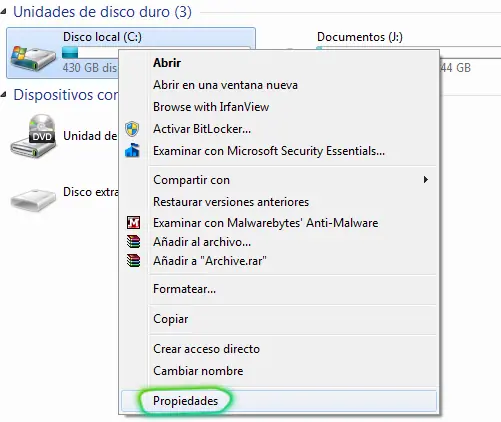The width and height of the screenshot is (501, 422).
Task: Click the BitLocker shield icon
Action: tap(132, 129)
